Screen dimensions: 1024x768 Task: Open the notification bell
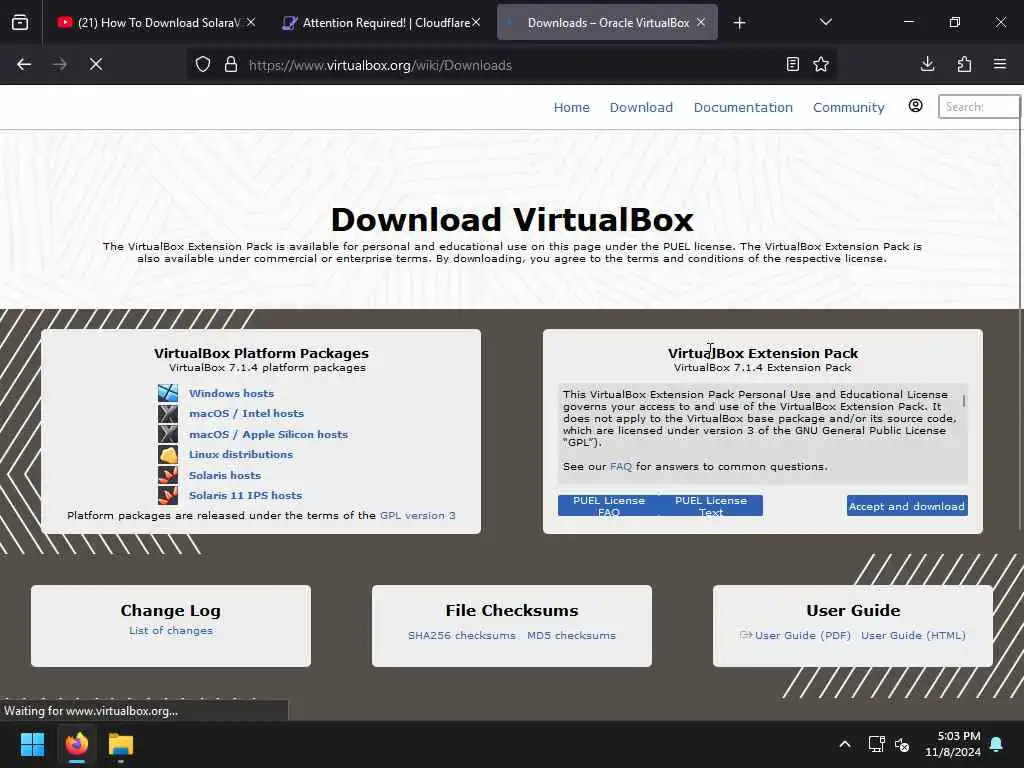pos(997,744)
